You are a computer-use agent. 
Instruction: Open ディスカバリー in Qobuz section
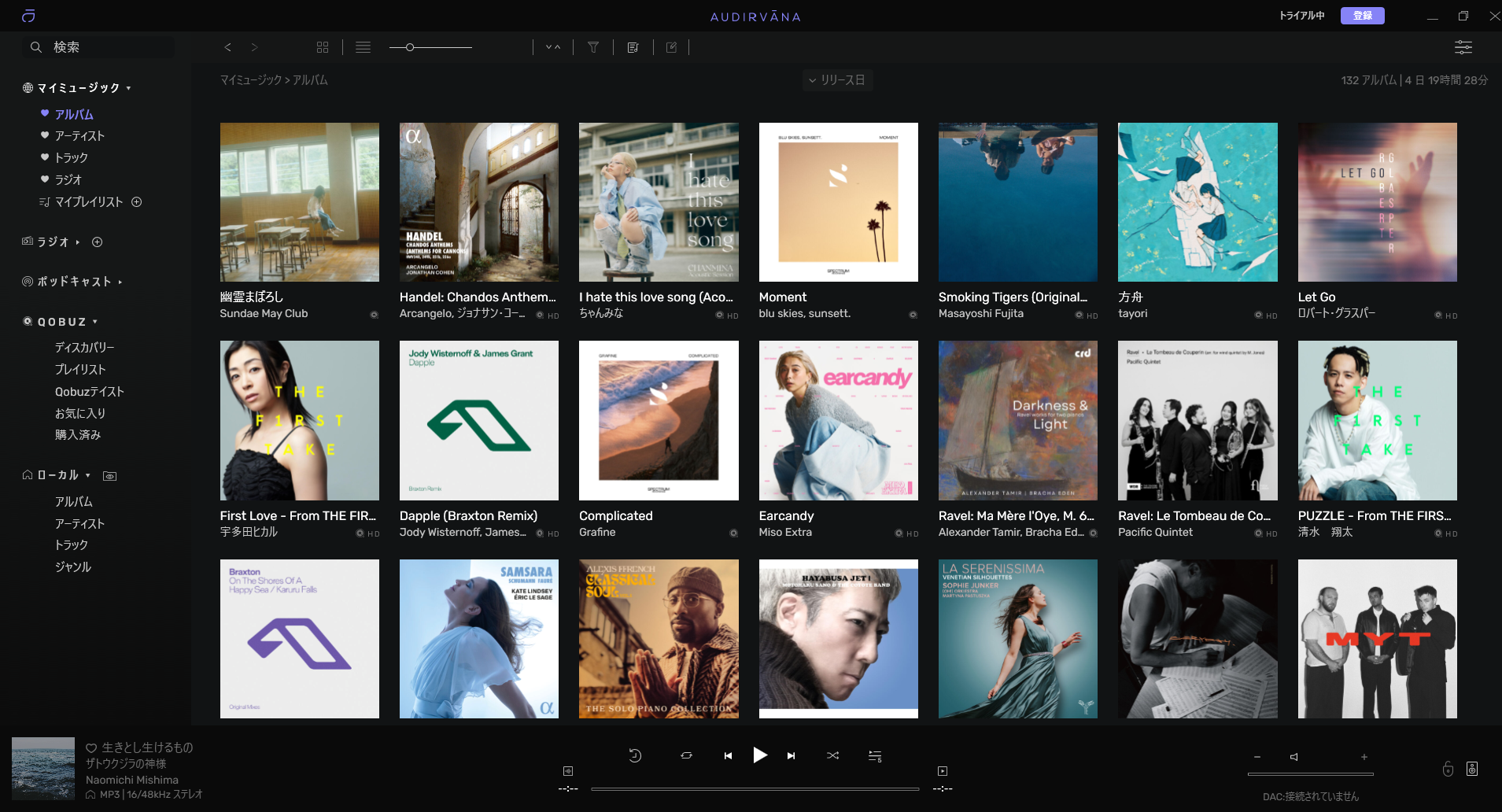84,348
